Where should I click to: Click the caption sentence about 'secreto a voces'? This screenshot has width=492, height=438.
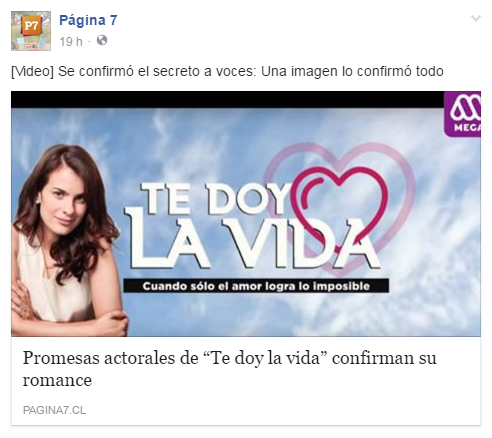point(227,71)
